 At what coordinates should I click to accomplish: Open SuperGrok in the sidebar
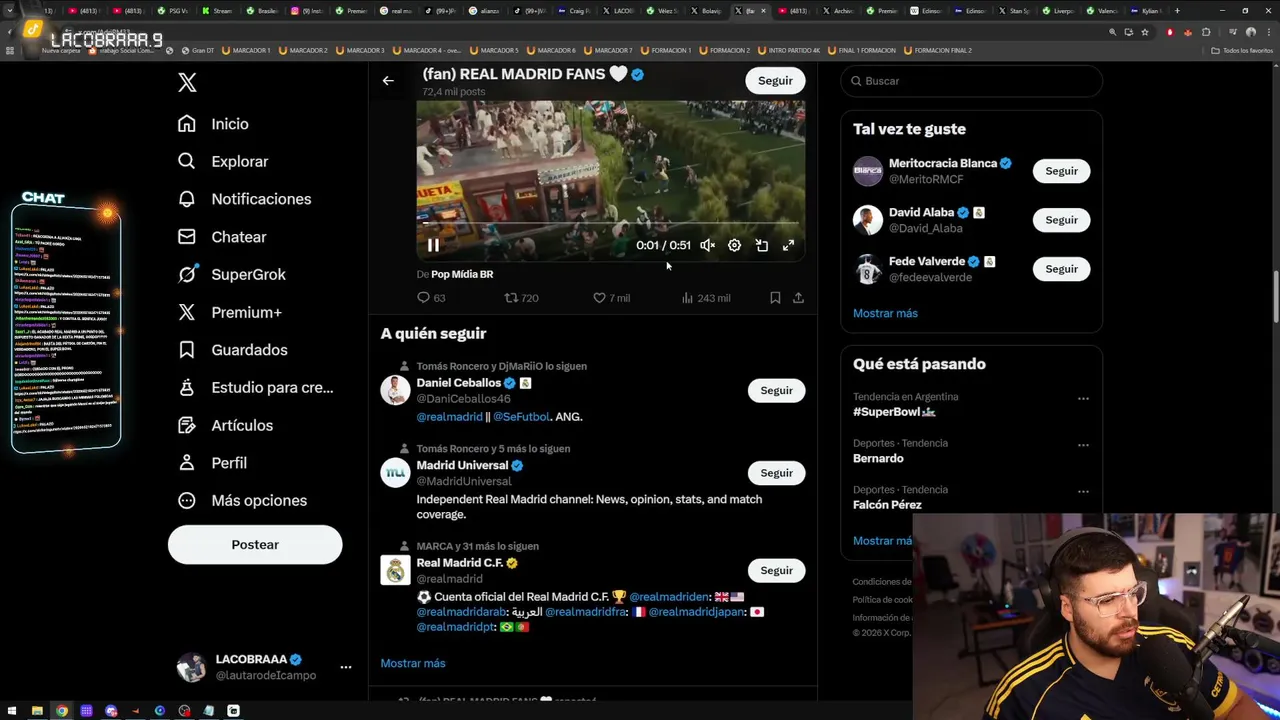231,274
